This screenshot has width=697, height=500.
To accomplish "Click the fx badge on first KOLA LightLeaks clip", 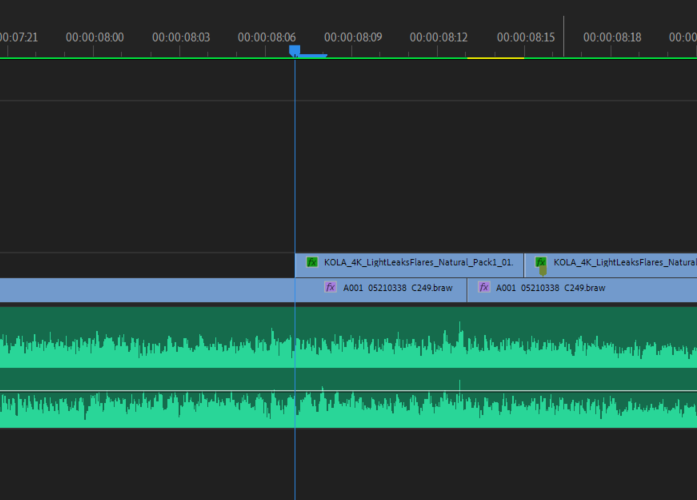I will (x=312, y=262).
